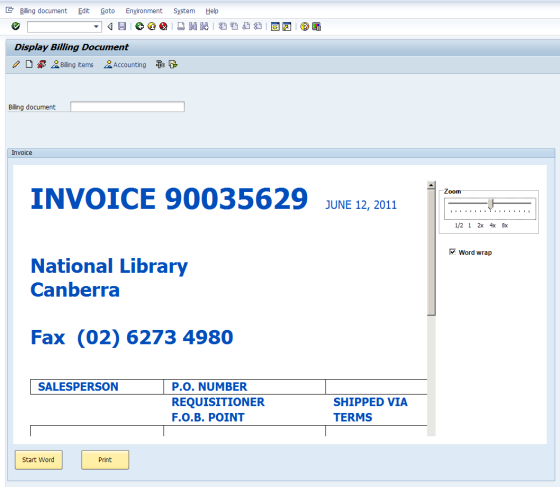Open the Goto menu
The width and height of the screenshot is (560, 487).
click(108, 11)
